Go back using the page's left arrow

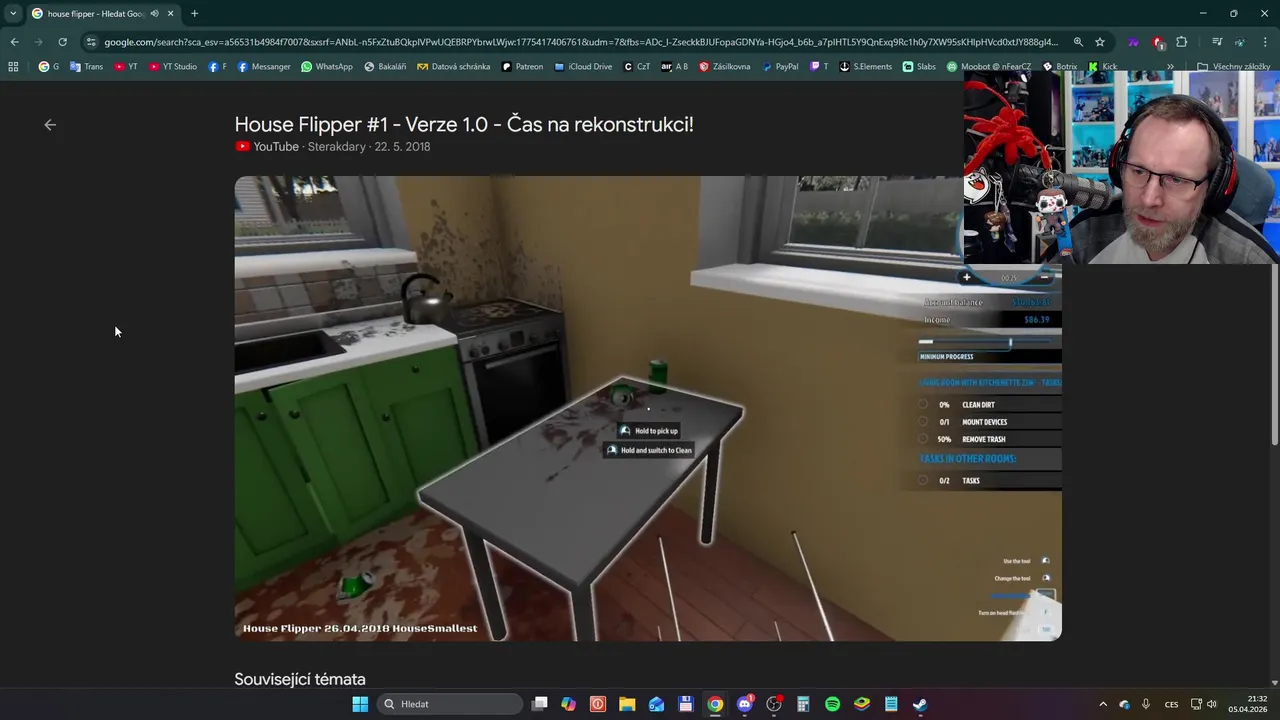[50, 125]
